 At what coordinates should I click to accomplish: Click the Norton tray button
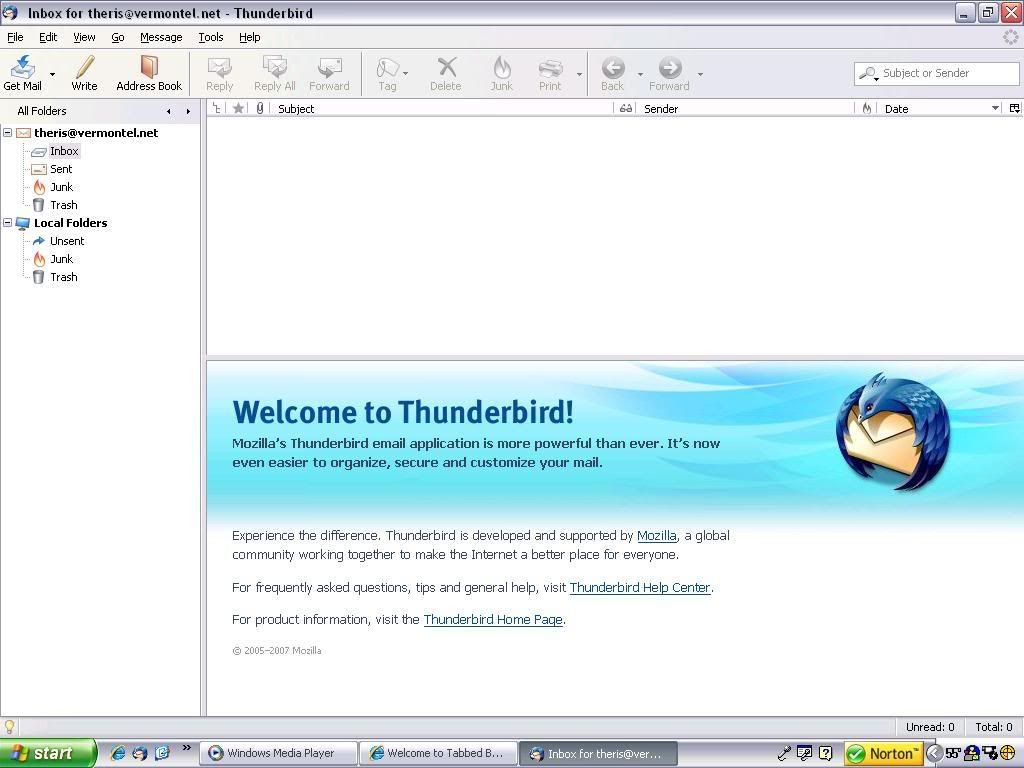pos(883,754)
